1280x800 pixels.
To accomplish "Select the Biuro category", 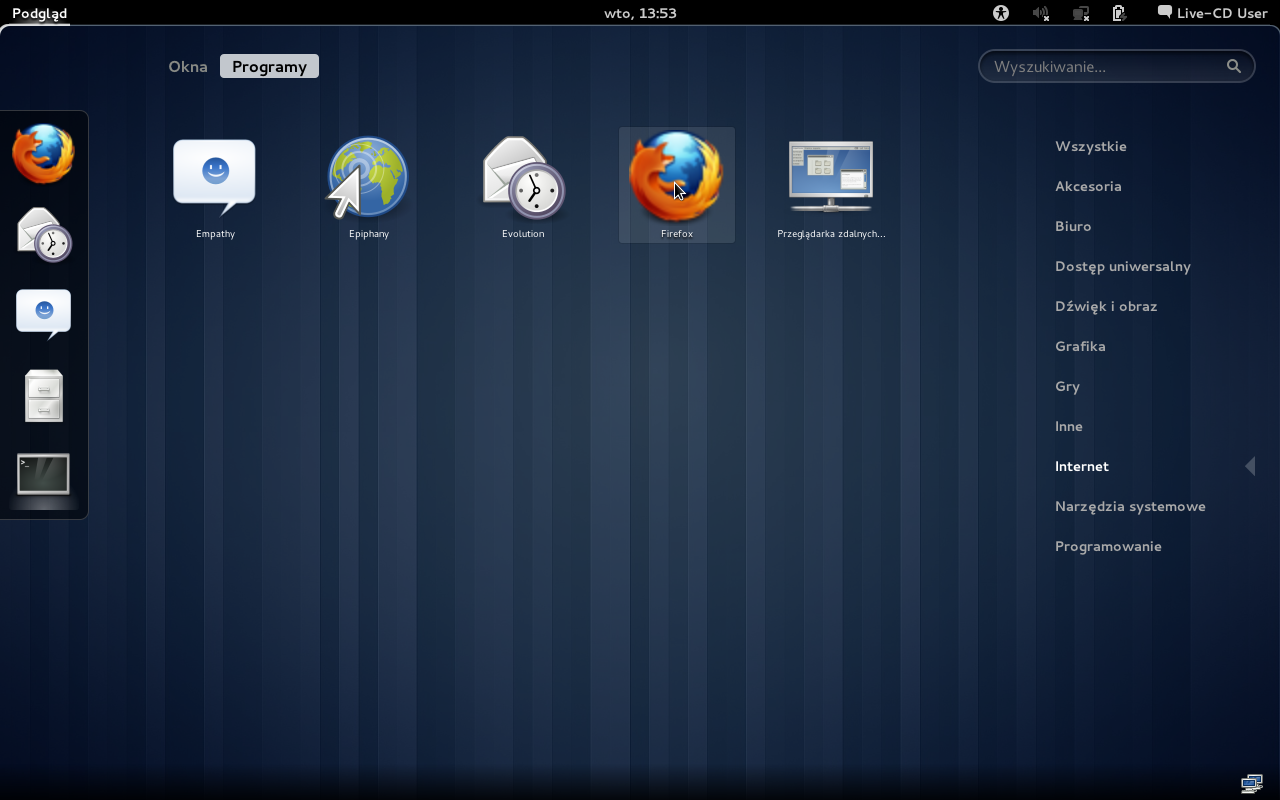I will [1073, 226].
